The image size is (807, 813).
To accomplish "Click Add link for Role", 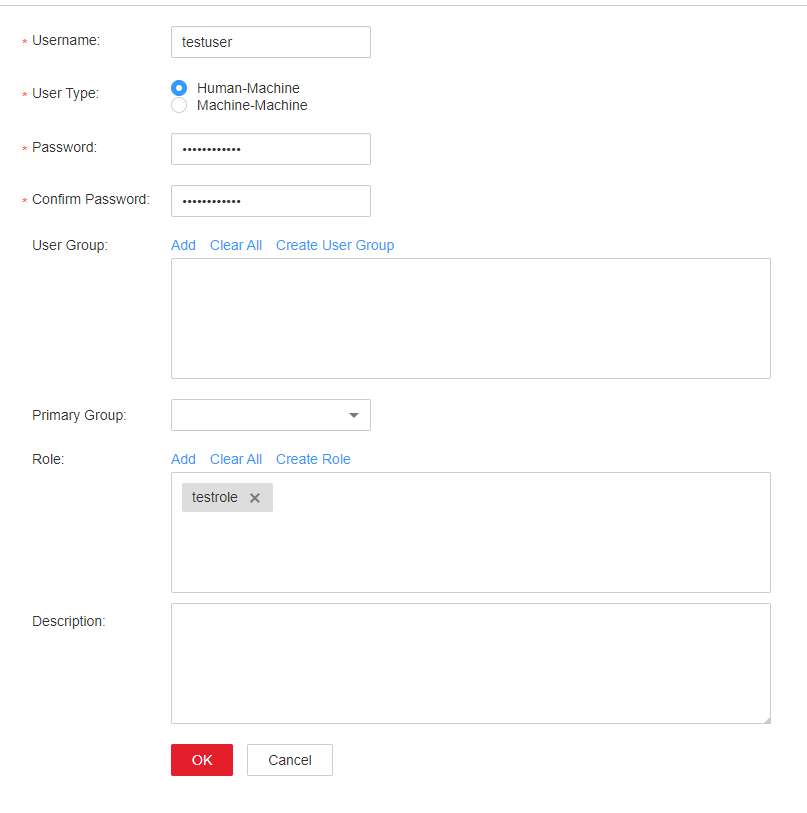I will coord(184,459).
